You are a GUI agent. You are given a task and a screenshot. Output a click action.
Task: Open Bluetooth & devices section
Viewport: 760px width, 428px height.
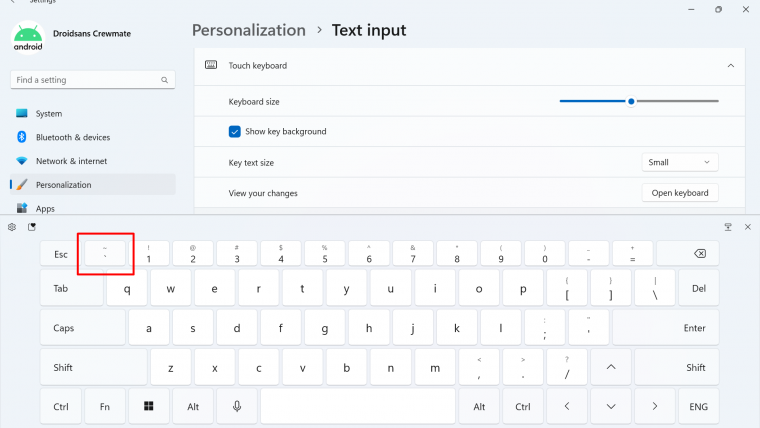pyautogui.click(x=72, y=137)
